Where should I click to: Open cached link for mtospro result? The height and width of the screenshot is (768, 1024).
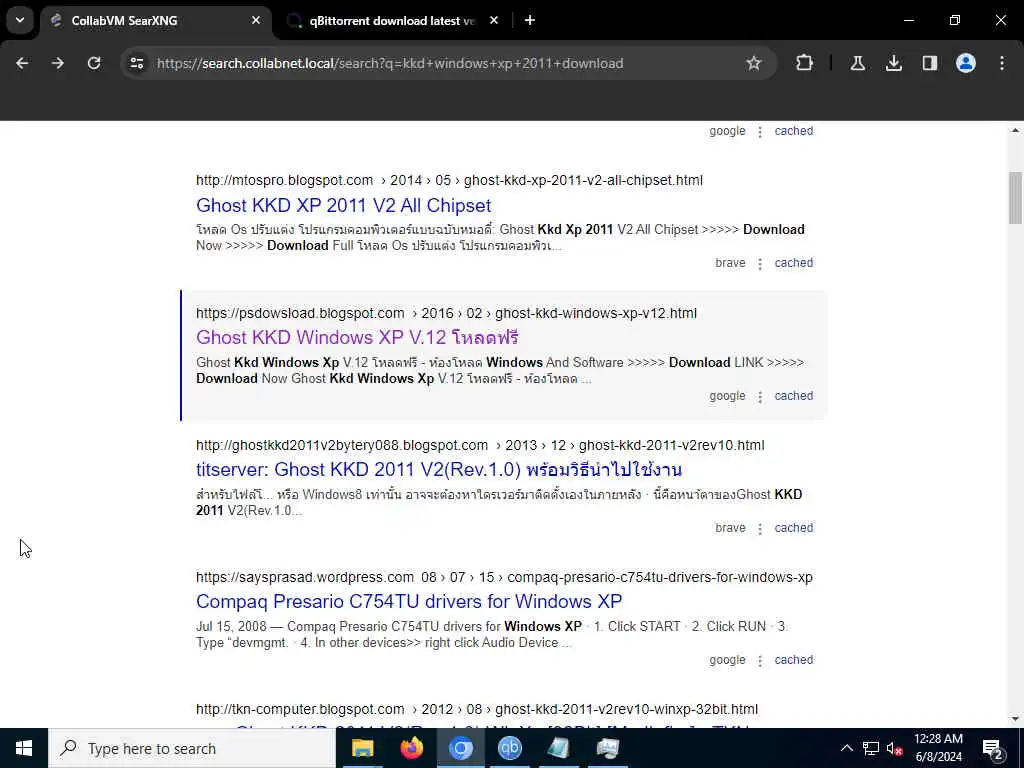(793, 263)
